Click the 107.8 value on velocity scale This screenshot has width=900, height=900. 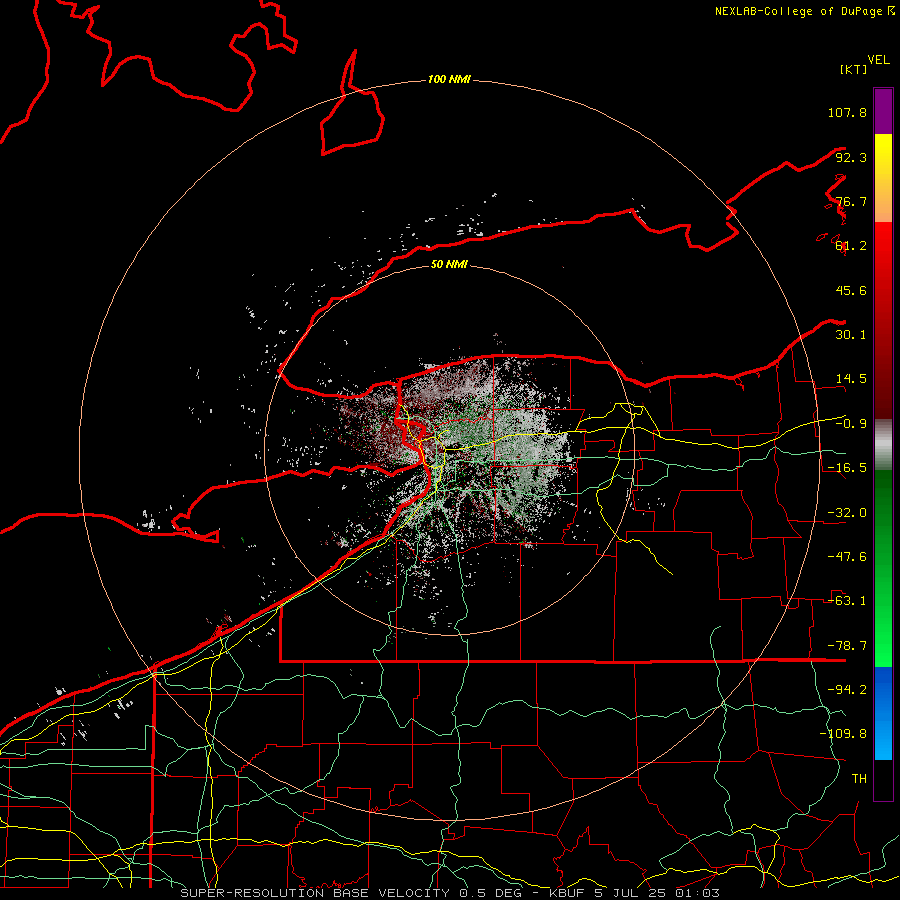847,112
